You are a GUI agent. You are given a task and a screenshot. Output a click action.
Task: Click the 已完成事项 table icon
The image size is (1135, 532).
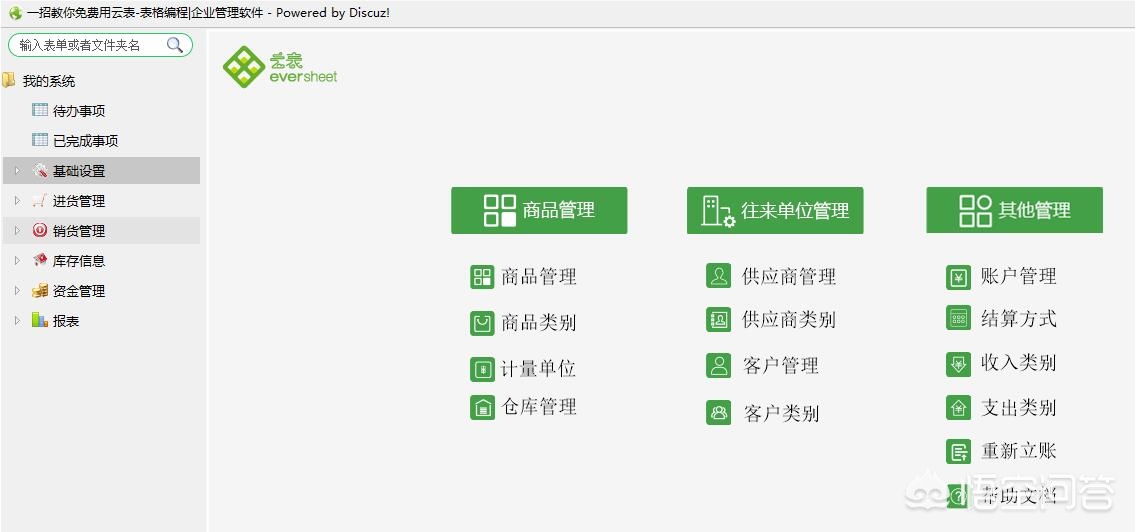(x=40, y=140)
